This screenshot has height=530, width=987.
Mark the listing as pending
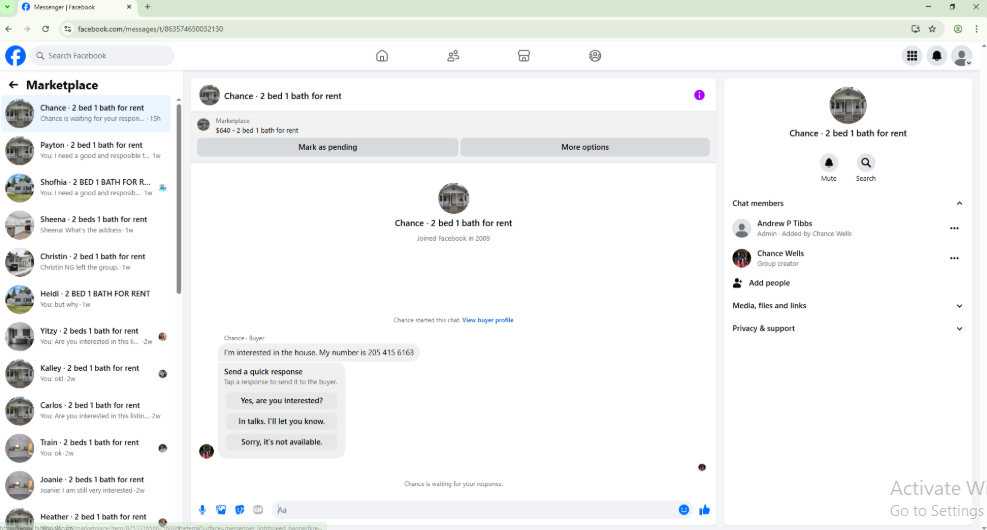[327, 147]
